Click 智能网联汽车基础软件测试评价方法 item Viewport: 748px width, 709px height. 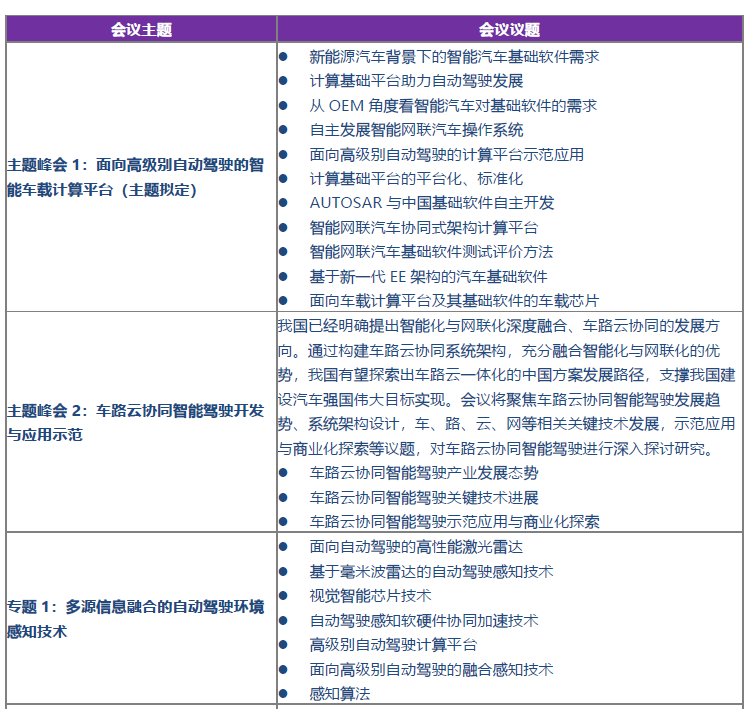pyautogui.click(x=431, y=252)
